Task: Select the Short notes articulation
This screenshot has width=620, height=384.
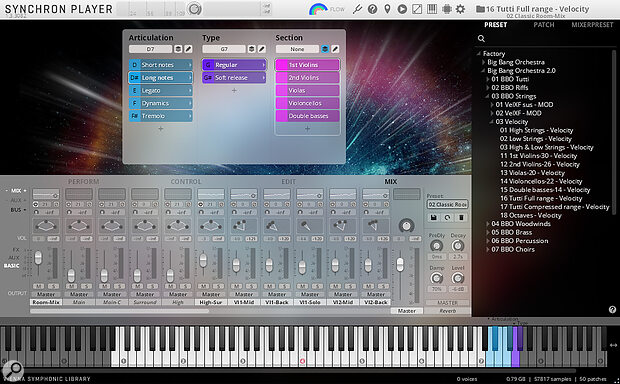Action: 161,65
